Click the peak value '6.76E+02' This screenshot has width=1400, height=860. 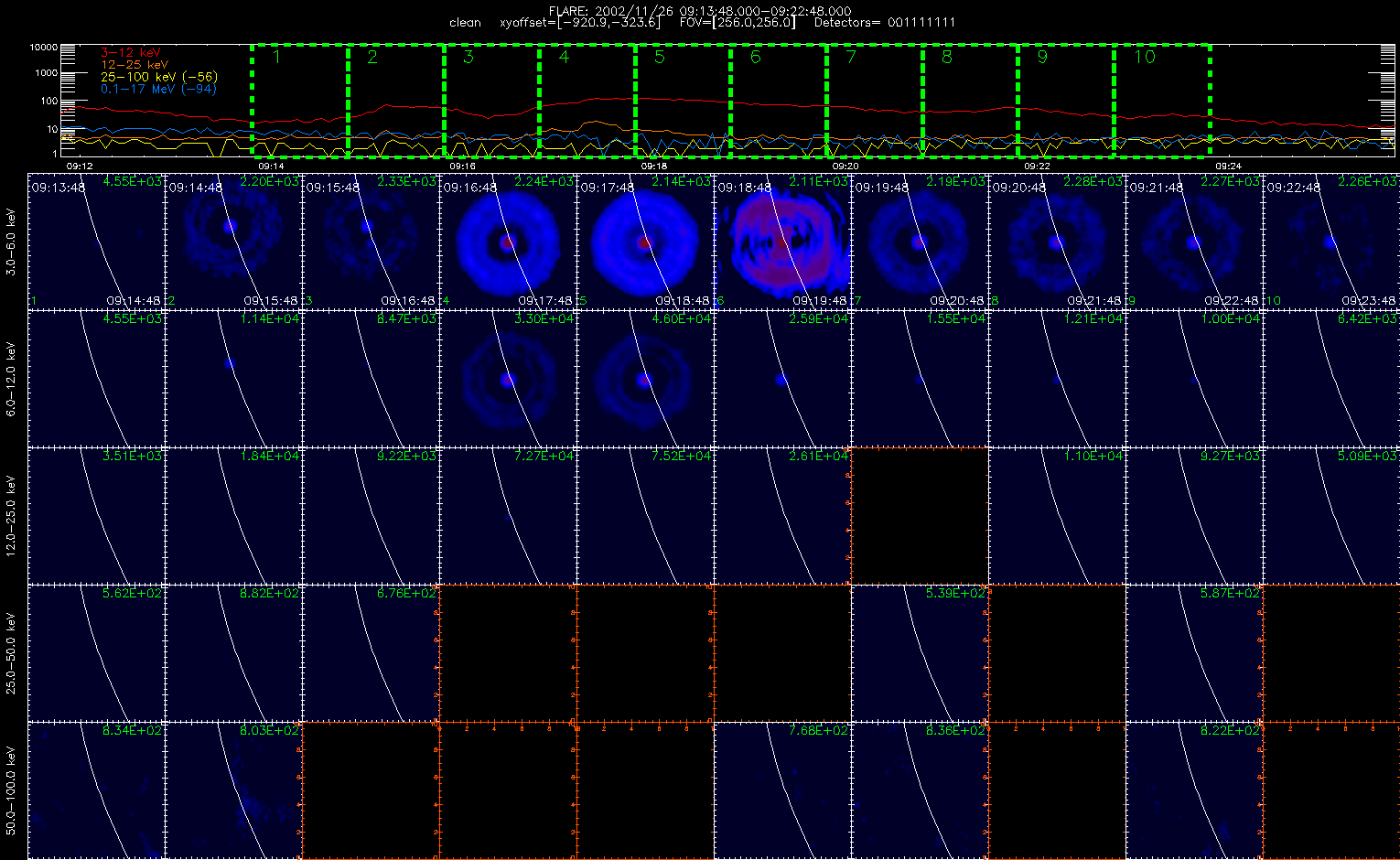click(x=406, y=594)
